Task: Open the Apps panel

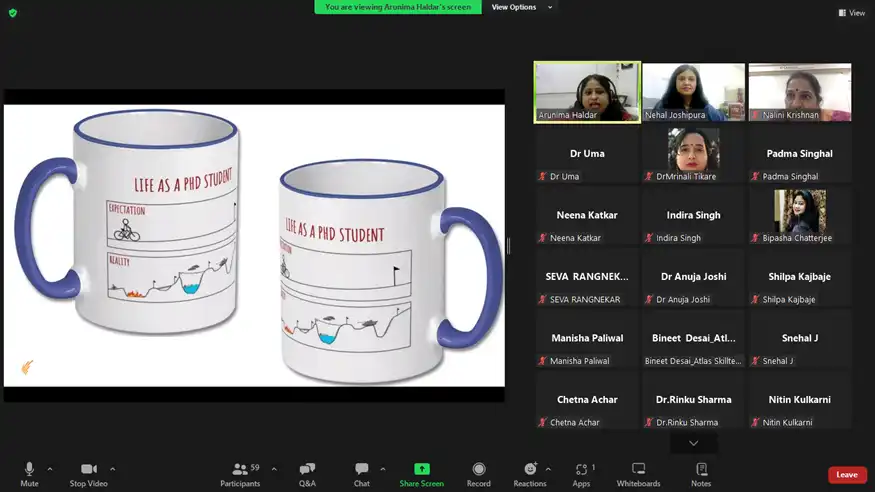Action: click(582, 470)
